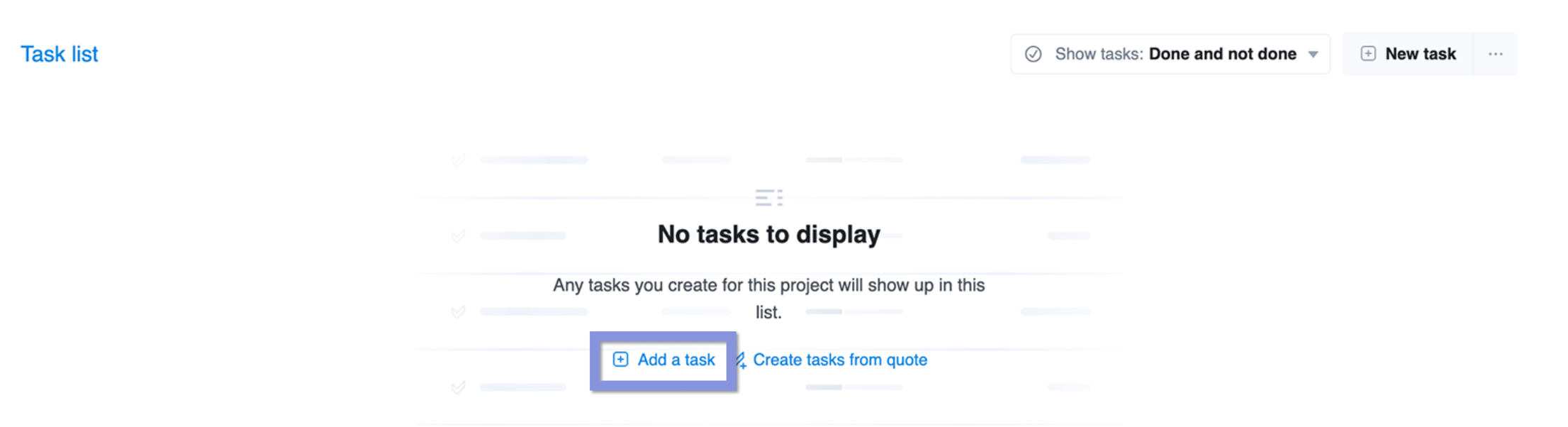Click the faded checkmark beside the 'list.' line
The image size is (1568, 427).
click(458, 311)
